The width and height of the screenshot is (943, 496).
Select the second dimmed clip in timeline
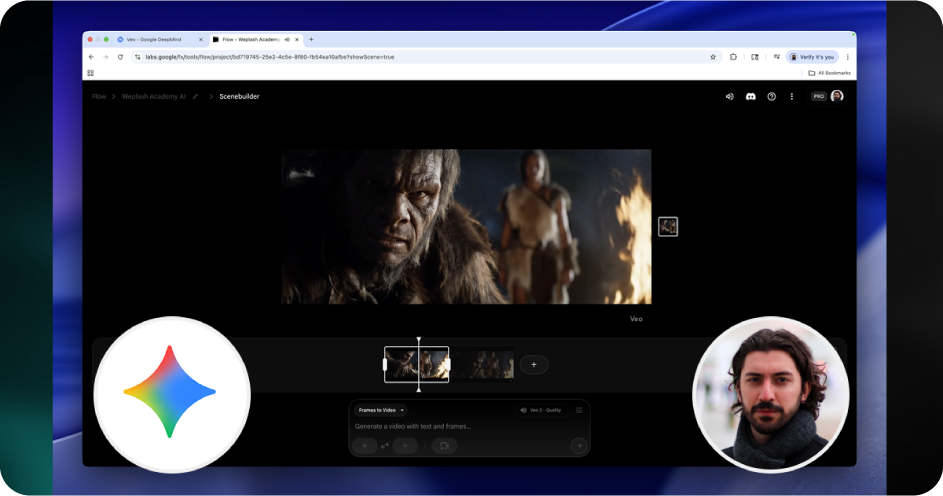(x=482, y=364)
